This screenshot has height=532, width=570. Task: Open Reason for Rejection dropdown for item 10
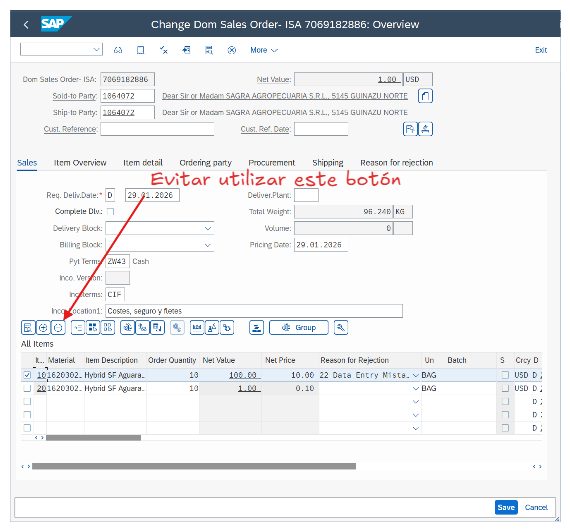pyautogui.click(x=416, y=375)
